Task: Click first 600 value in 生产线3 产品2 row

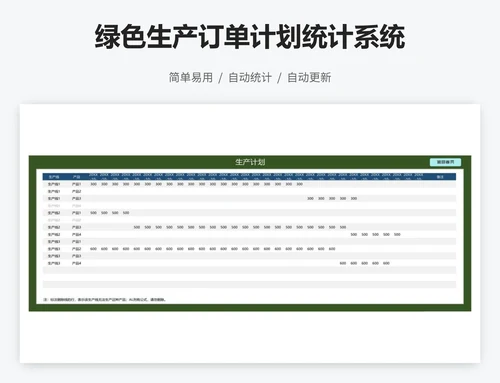Action: (x=93, y=249)
